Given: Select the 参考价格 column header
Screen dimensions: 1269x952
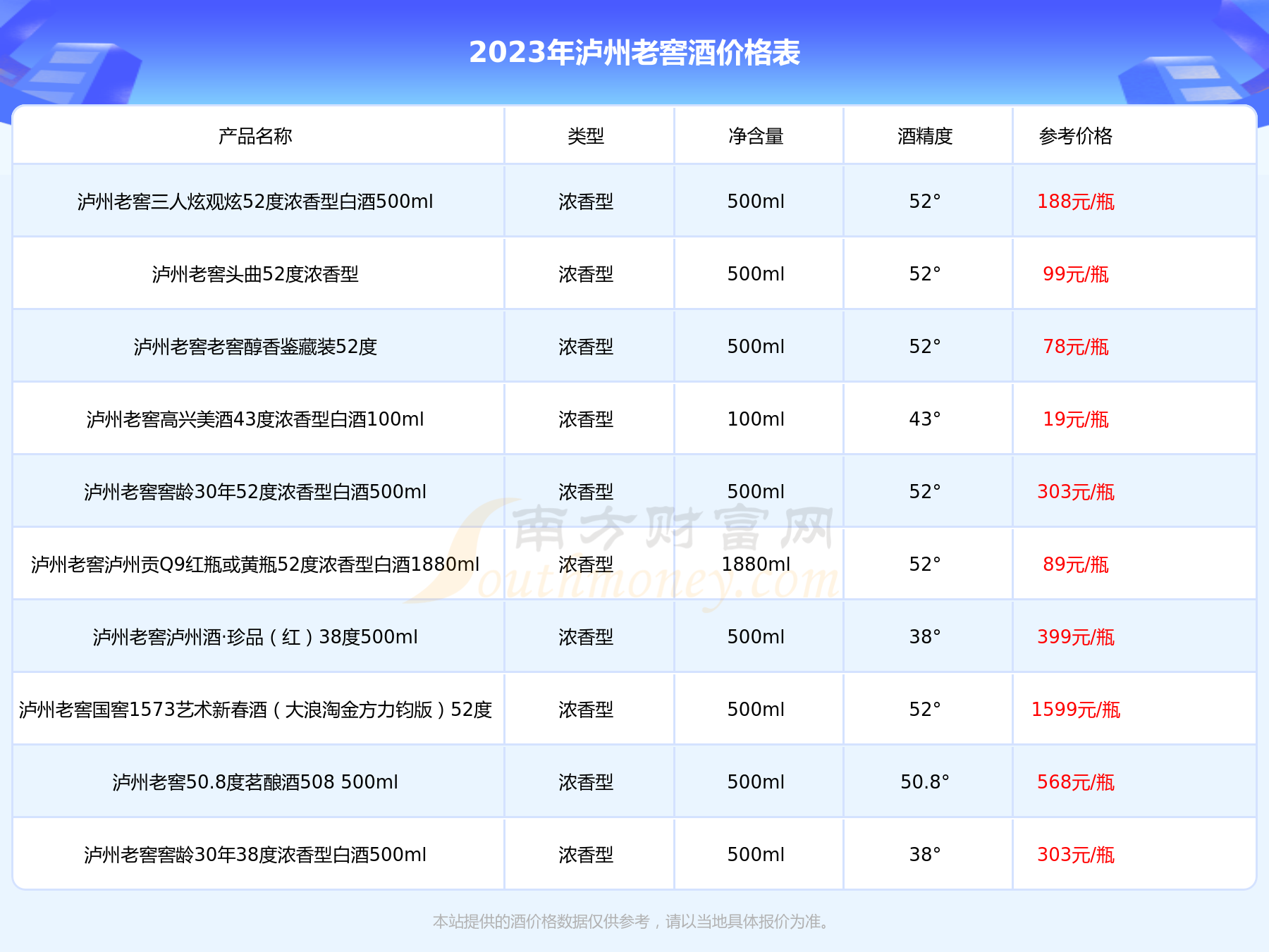Looking at the screenshot, I should click(1076, 136).
